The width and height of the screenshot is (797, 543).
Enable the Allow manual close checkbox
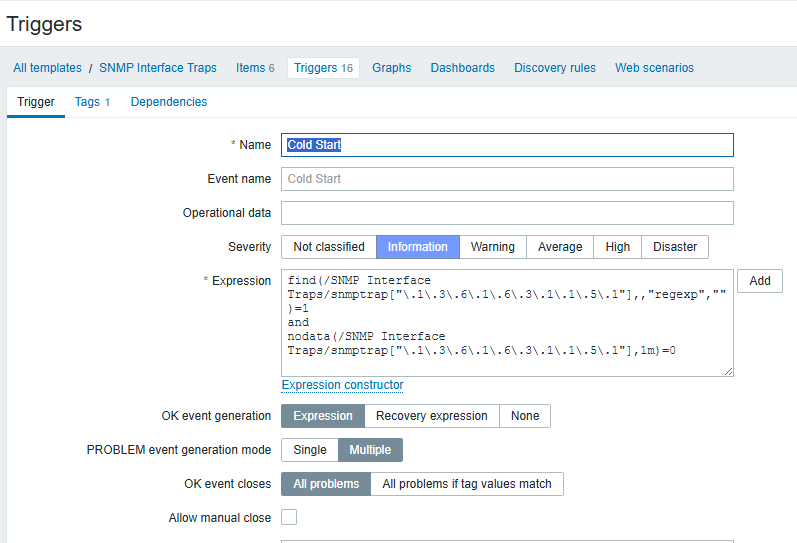point(289,518)
